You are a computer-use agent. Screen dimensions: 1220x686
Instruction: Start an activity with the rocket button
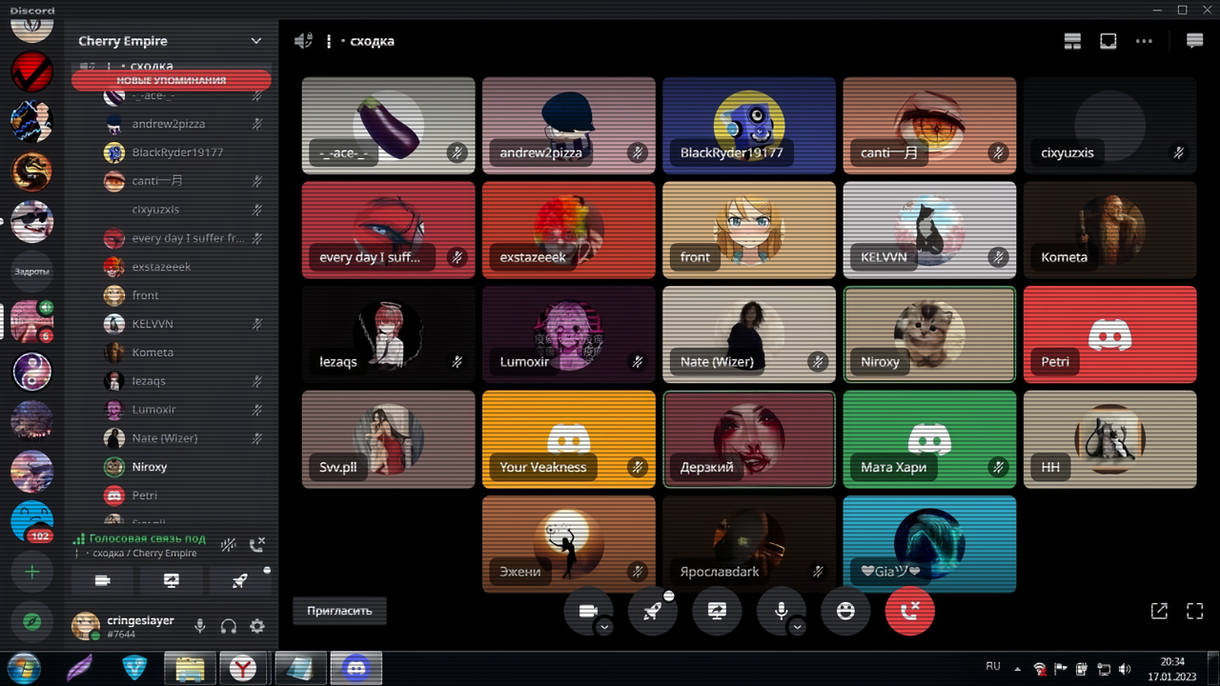(652, 611)
